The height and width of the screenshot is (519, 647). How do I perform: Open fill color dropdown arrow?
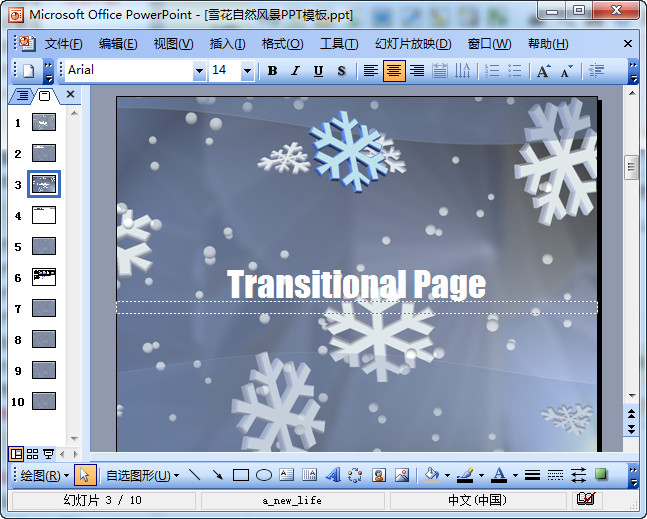[447, 476]
